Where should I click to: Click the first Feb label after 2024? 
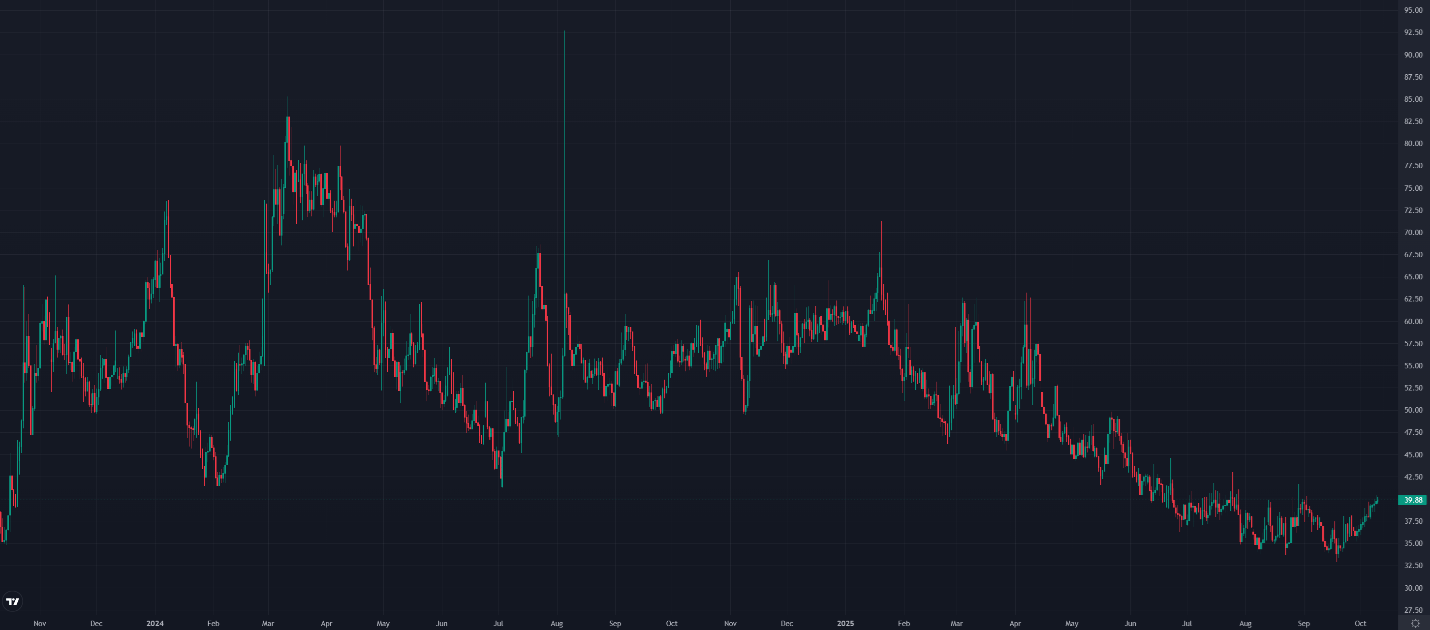pos(213,623)
